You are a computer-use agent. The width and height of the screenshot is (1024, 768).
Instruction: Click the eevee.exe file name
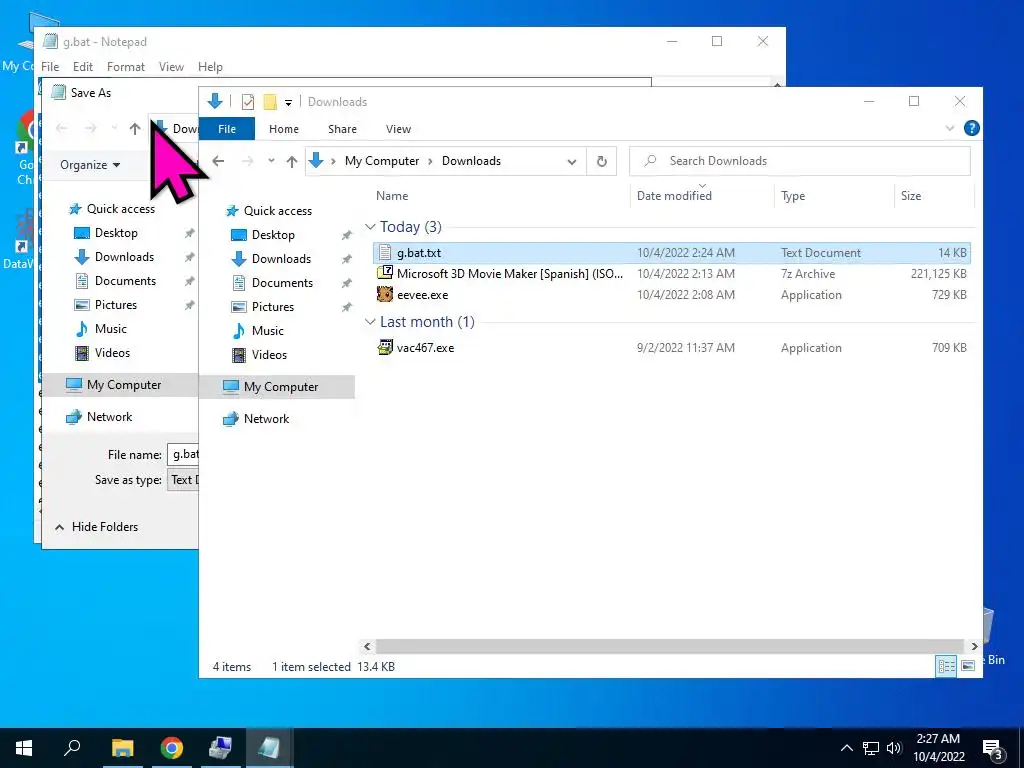click(423, 295)
